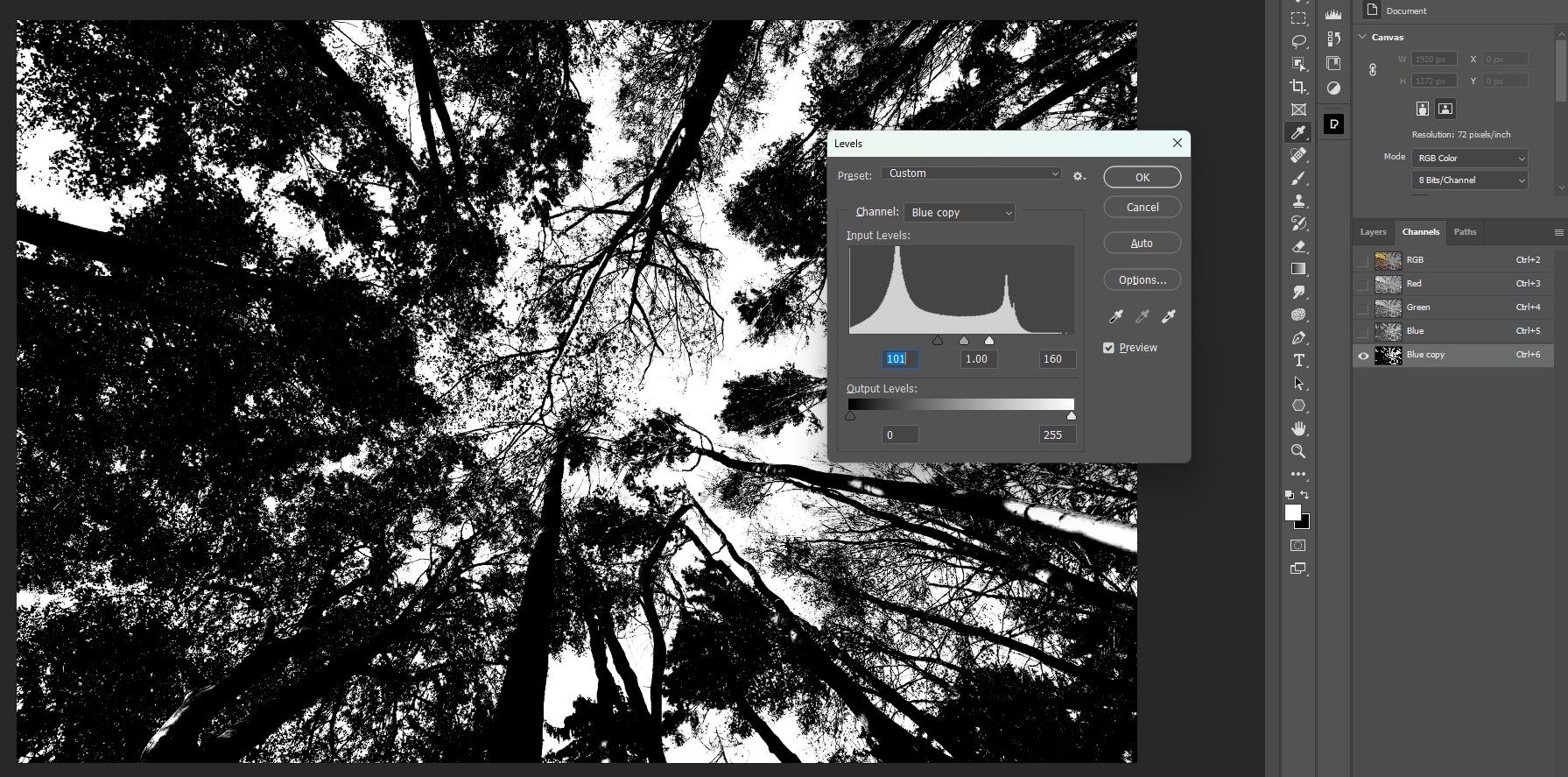Select the Eraser tool
1568x777 pixels.
tap(1298, 246)
